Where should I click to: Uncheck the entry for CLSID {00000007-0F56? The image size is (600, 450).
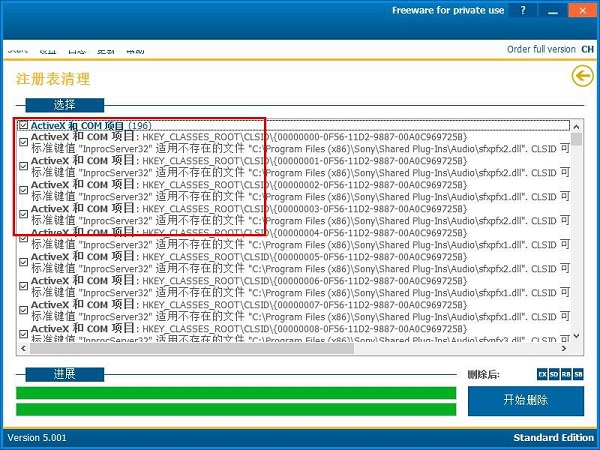(x=24, y=310)
